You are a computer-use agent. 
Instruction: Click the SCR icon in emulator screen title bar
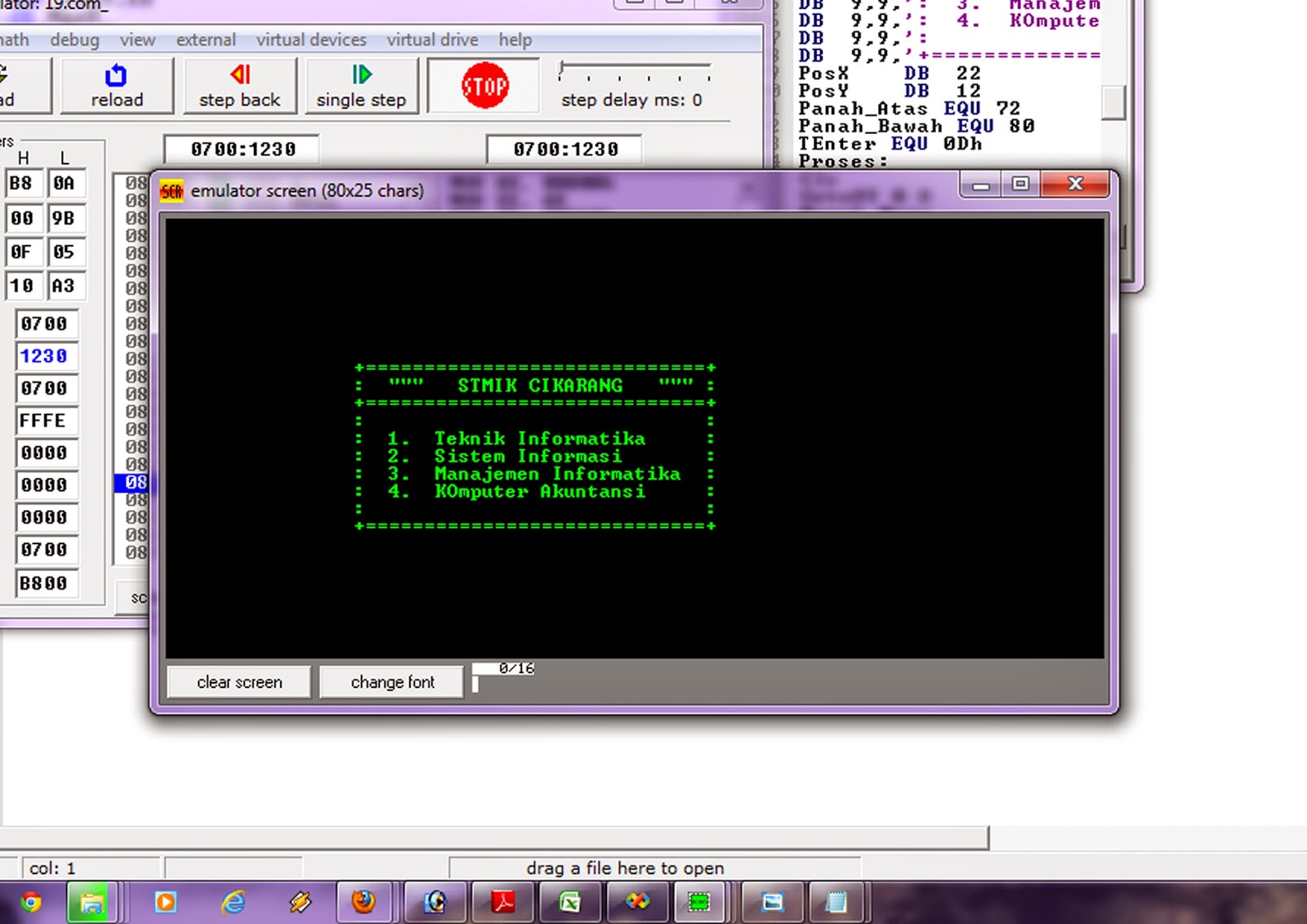[172, 191]
